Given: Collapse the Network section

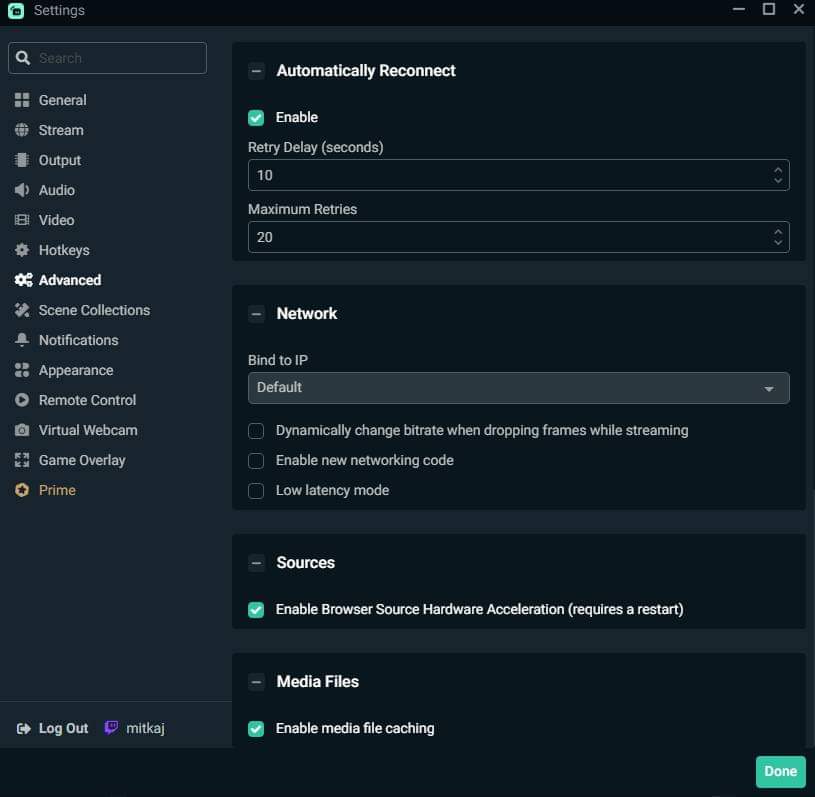Looking at the screenshot, I should [257, 314].
